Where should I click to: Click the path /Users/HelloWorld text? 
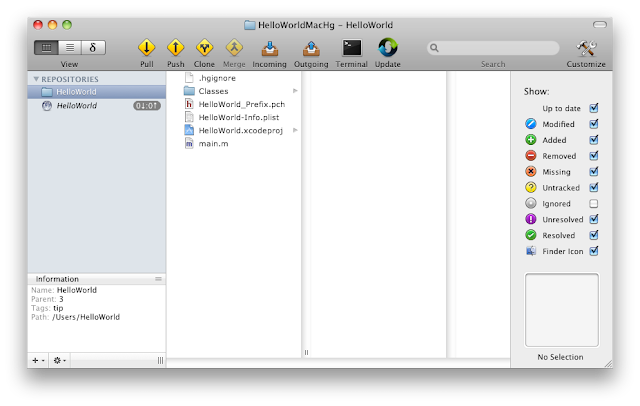[x=86, y=317]
